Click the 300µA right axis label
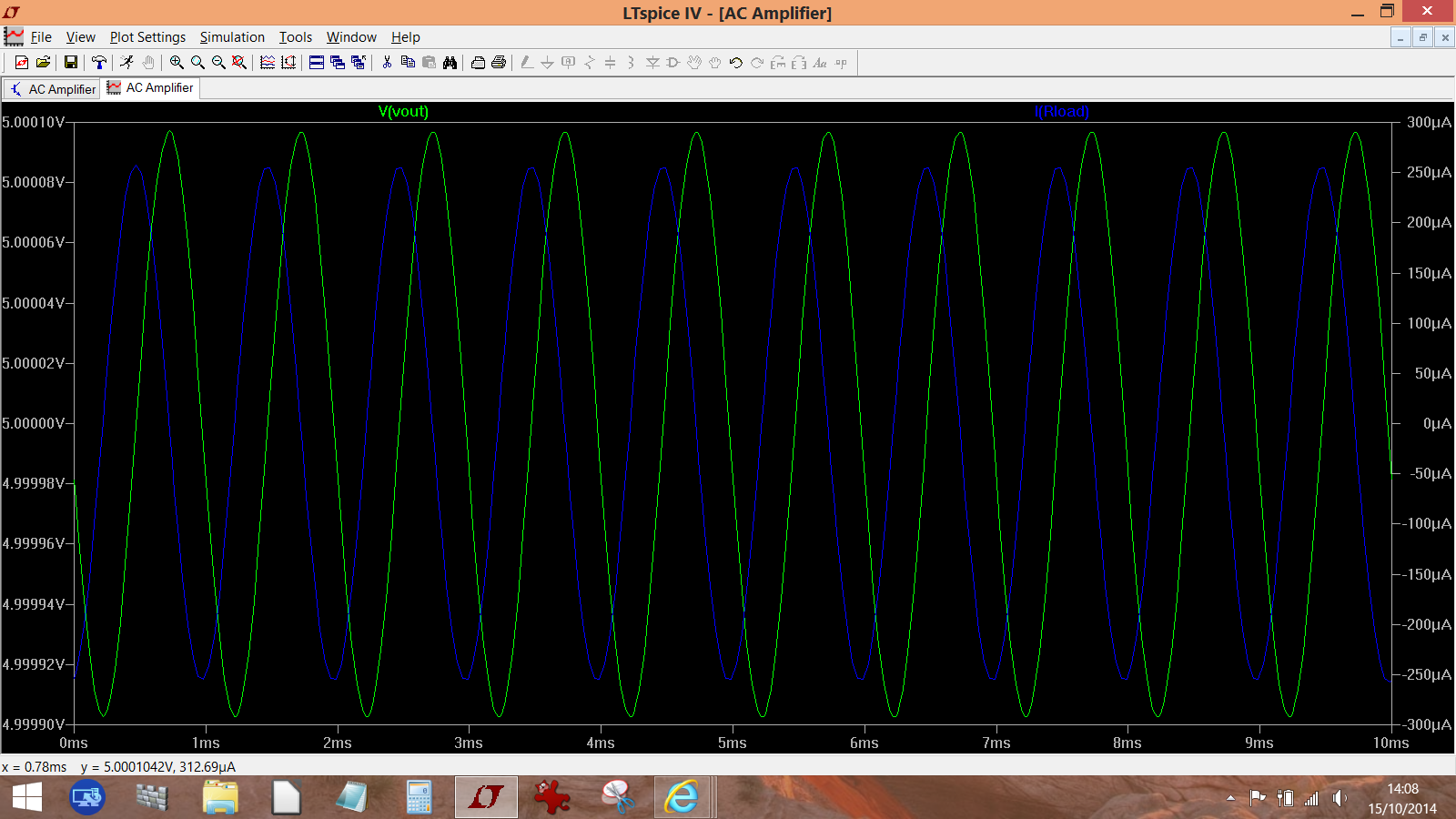 click(1429, 122)
